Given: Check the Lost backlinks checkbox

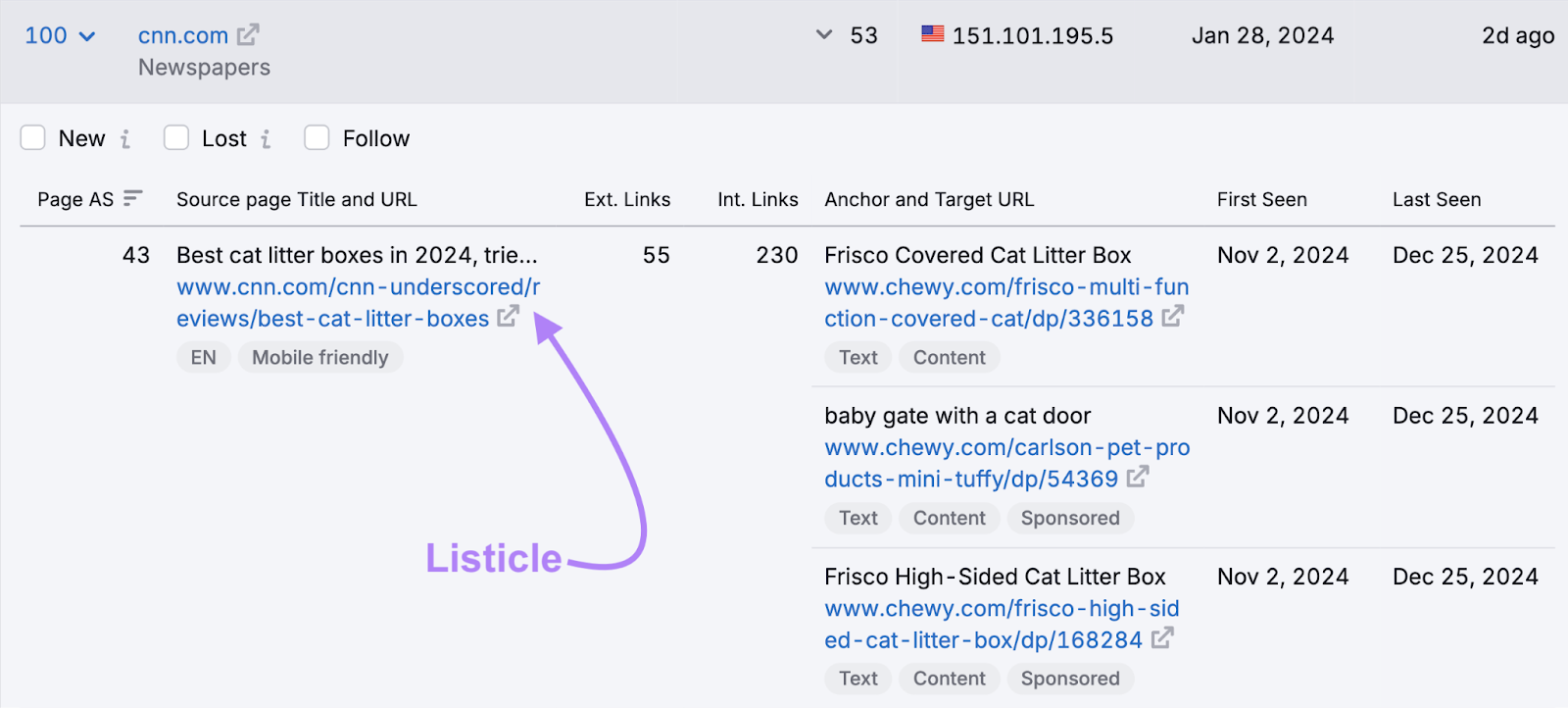Looking at the screenshot, I should click(176, 138).
